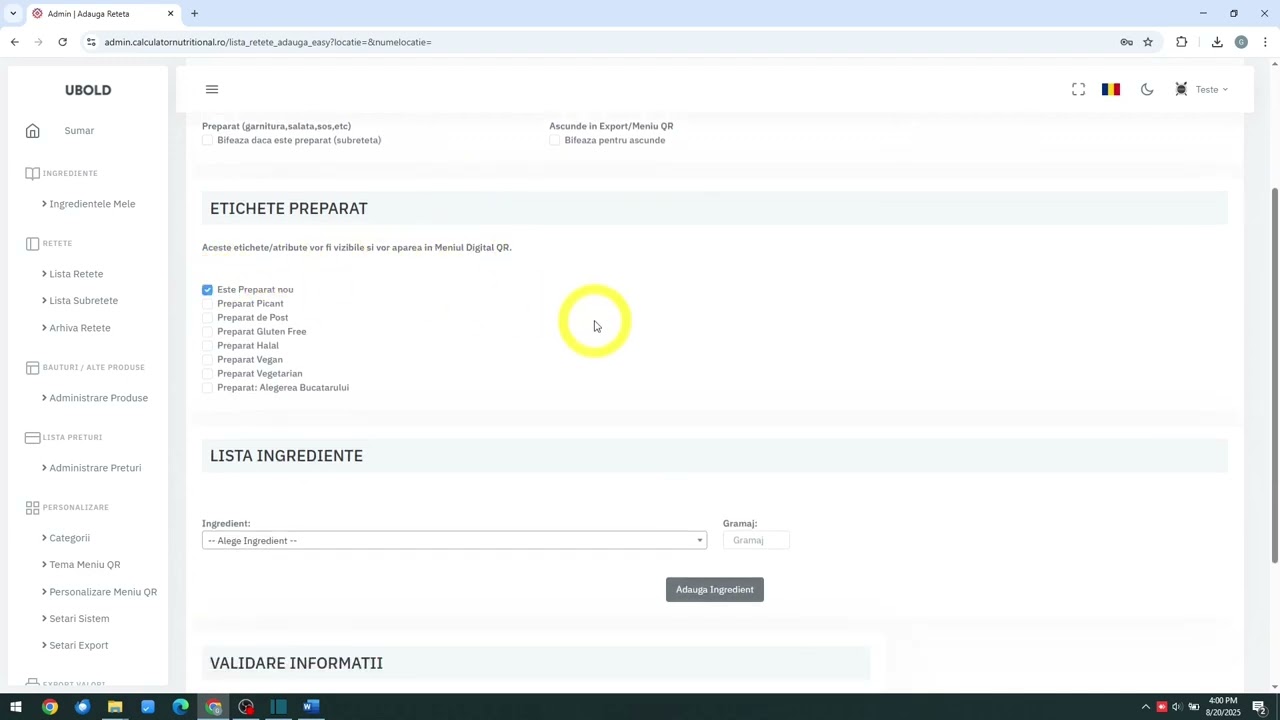Open the Teste user account dropdown
This screenshot has width=1280, height=720.
point(1201,90)
